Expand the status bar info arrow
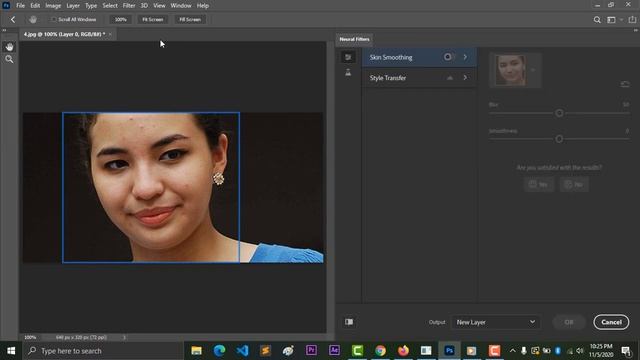640x360 pixels. coord(124,338)
